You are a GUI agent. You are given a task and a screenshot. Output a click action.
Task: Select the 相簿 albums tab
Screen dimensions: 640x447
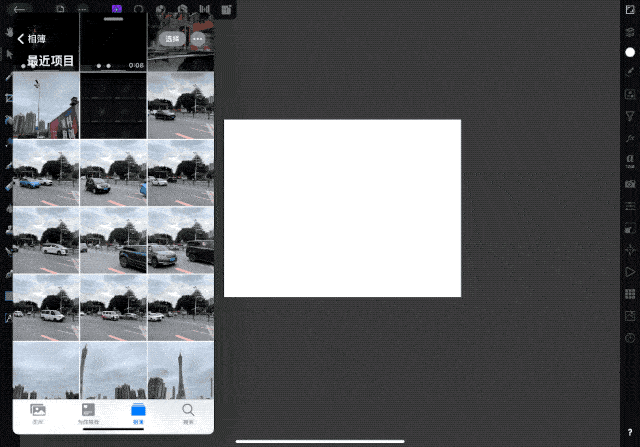click(138, 413)
